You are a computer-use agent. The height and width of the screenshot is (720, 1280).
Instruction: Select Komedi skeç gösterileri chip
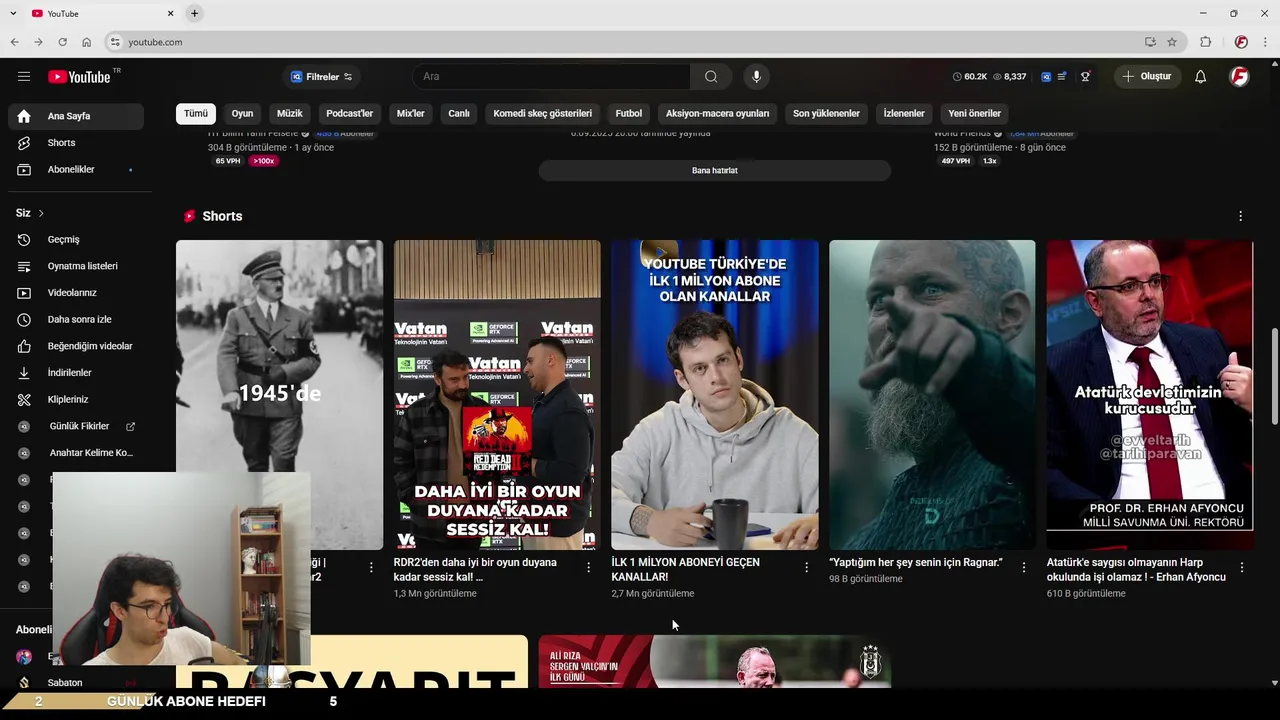pos(543,113)
